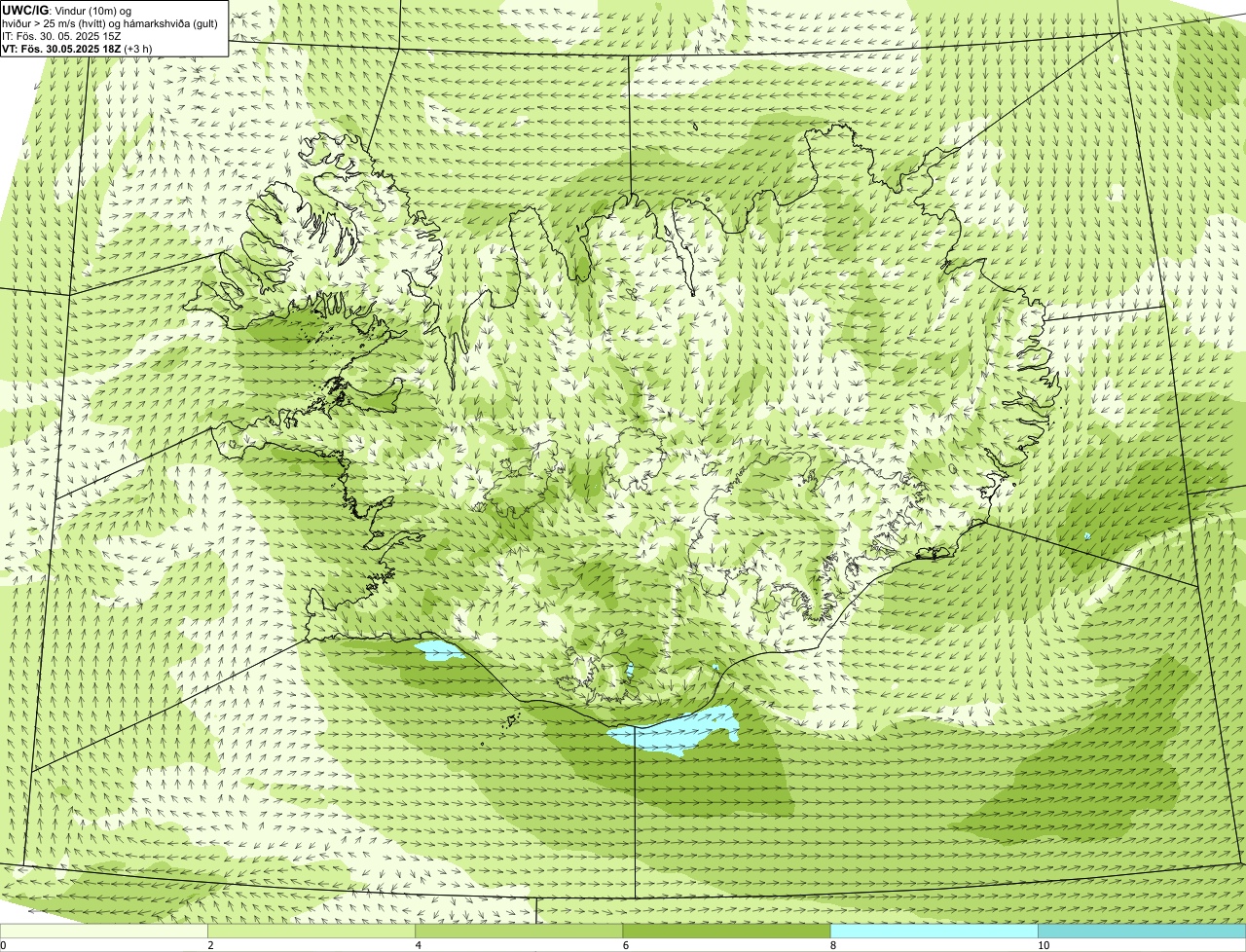The image size is (1246, 952).
Task: Click the '(+3 h)' forecast offset text
Action: point(140,49)
